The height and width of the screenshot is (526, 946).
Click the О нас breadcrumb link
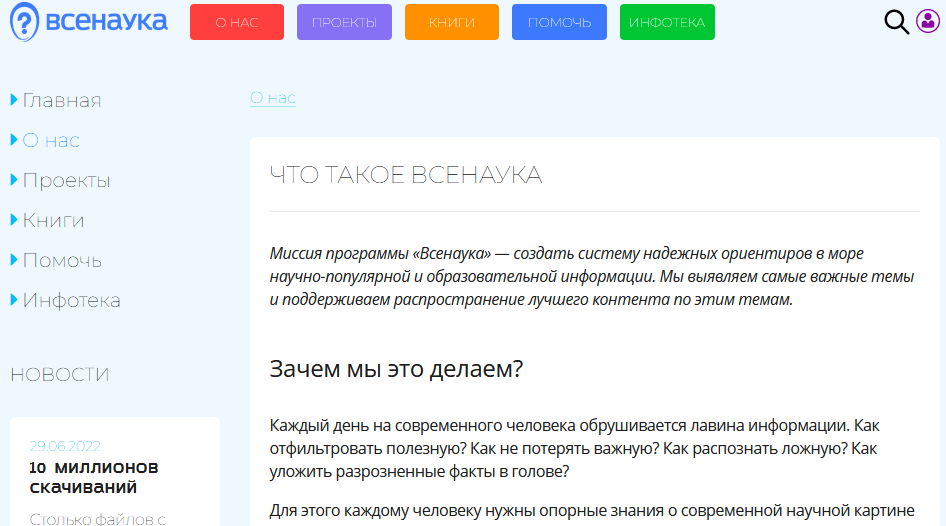click(x=273, y=98)
